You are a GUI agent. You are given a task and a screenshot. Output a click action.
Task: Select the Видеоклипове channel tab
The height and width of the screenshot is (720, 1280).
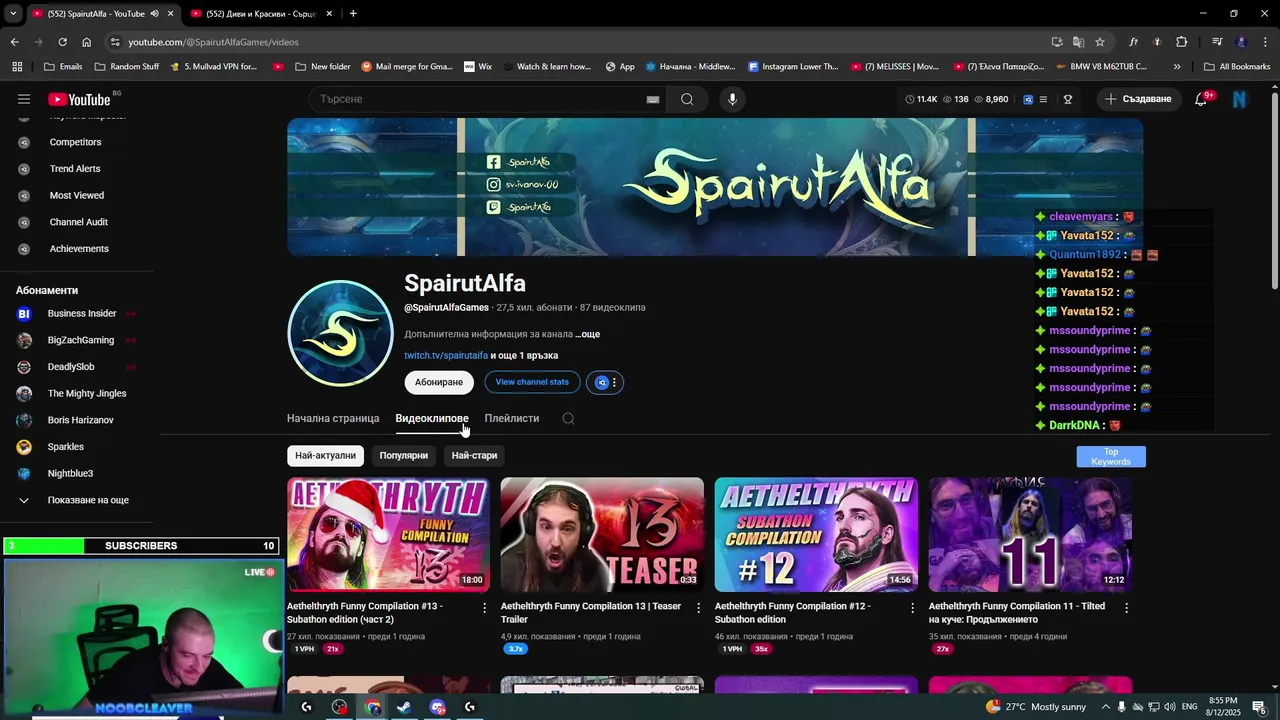coord(432,419)
